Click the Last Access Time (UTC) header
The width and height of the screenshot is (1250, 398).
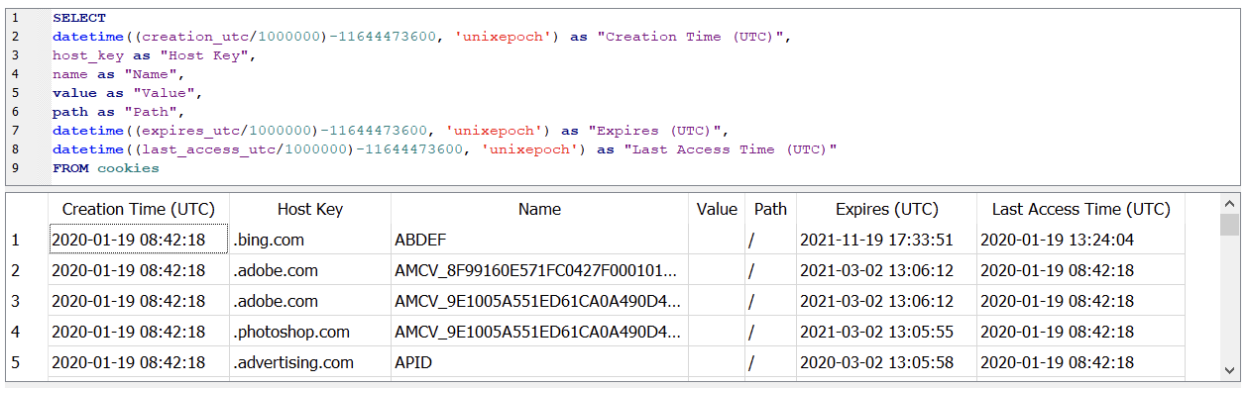[1080, 210]
